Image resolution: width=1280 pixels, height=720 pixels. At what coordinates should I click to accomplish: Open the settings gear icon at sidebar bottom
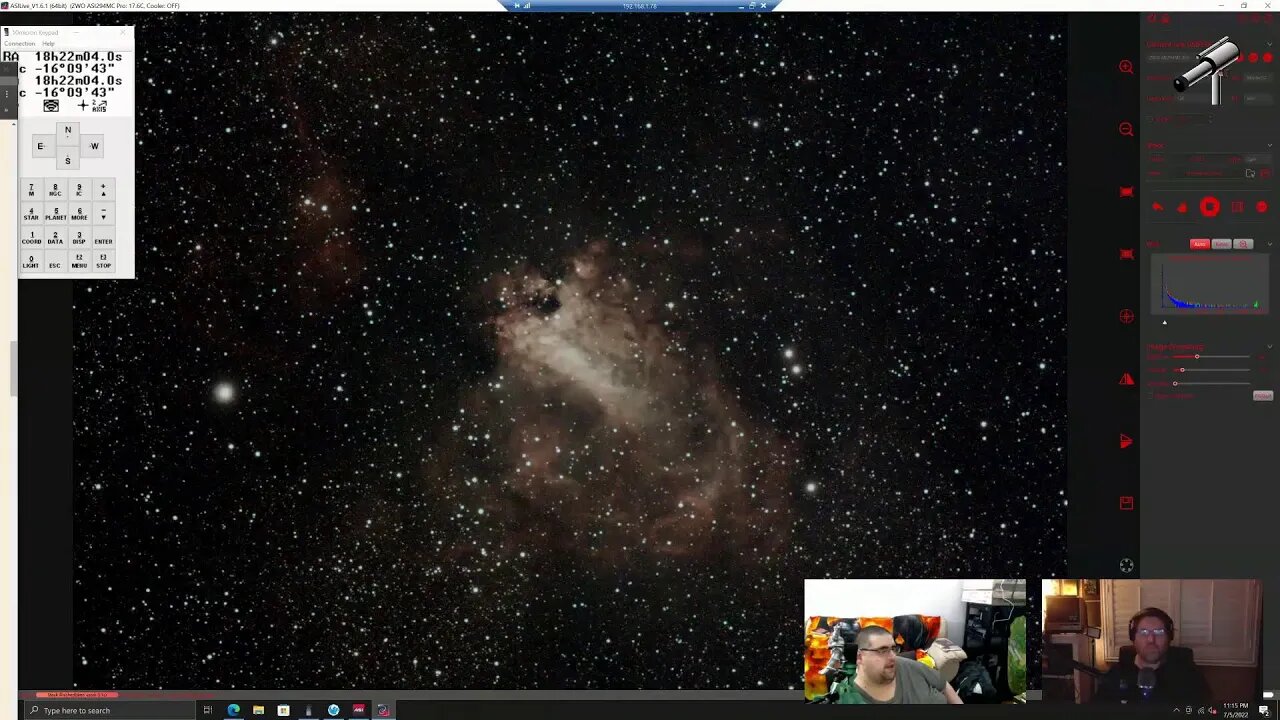1126,566
